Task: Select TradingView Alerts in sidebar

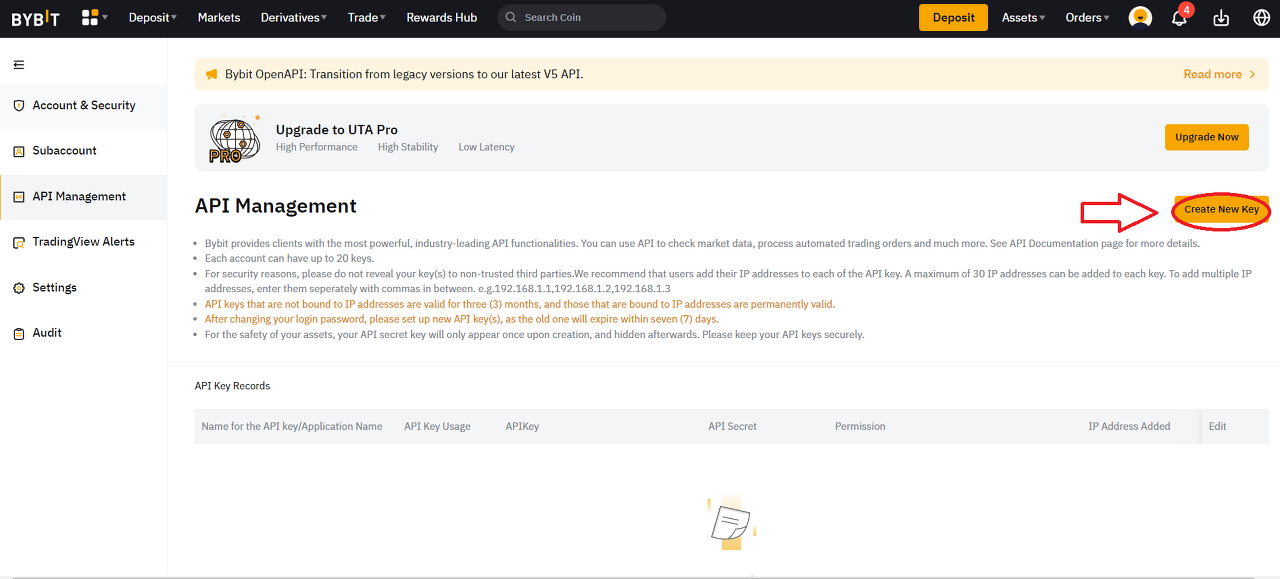Action: tap(83, 242)
